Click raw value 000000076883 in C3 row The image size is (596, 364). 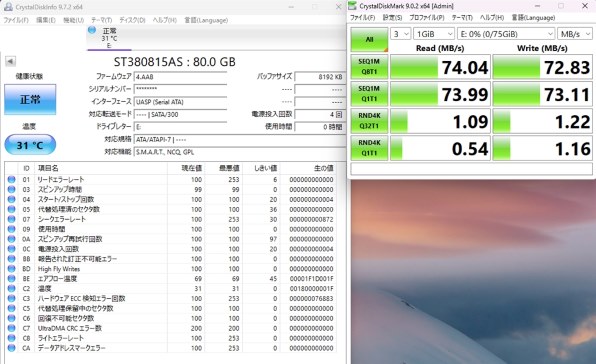pos(311,298)
